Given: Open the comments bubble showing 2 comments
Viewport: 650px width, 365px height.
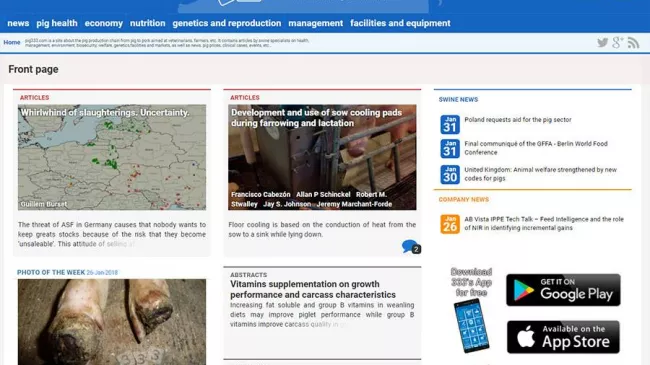Looking at the screenshot, I should [411, 247].
